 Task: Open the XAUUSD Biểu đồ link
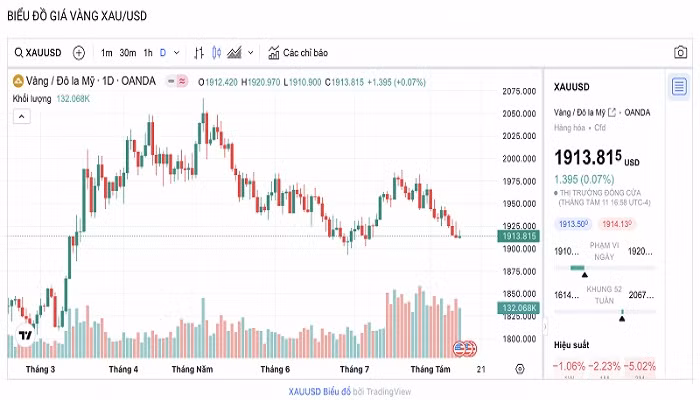point(319,391)
